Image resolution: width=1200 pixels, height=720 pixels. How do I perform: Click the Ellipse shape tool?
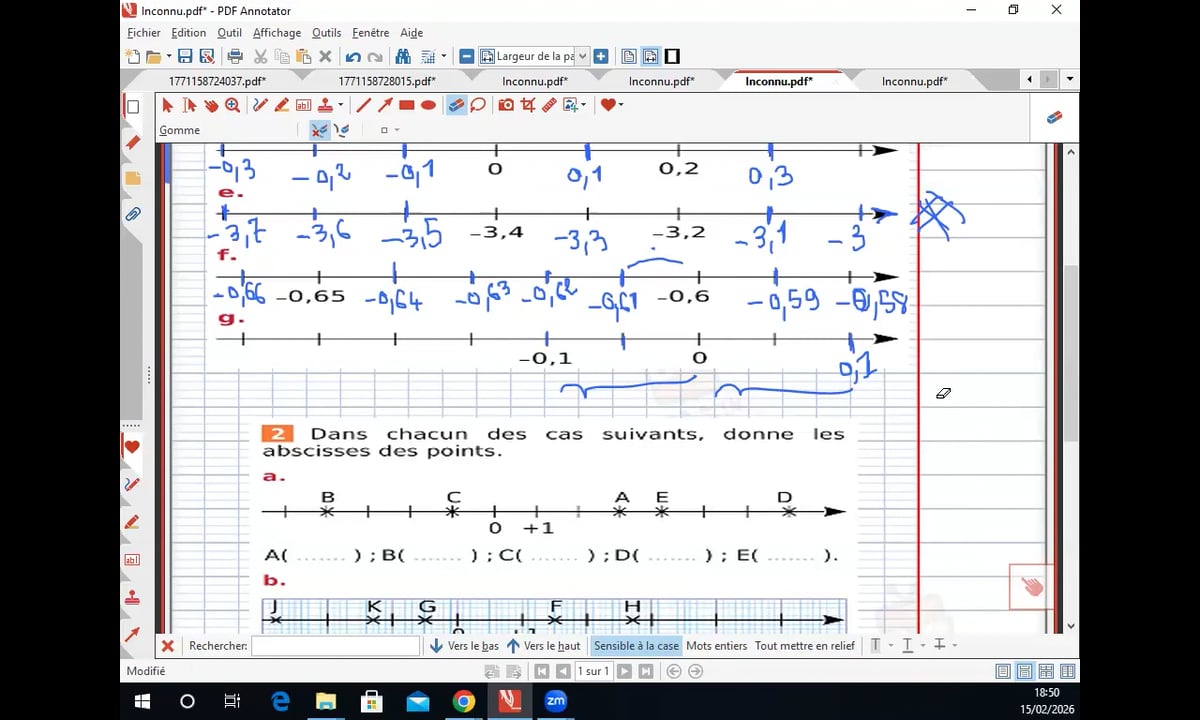point(428,105)
